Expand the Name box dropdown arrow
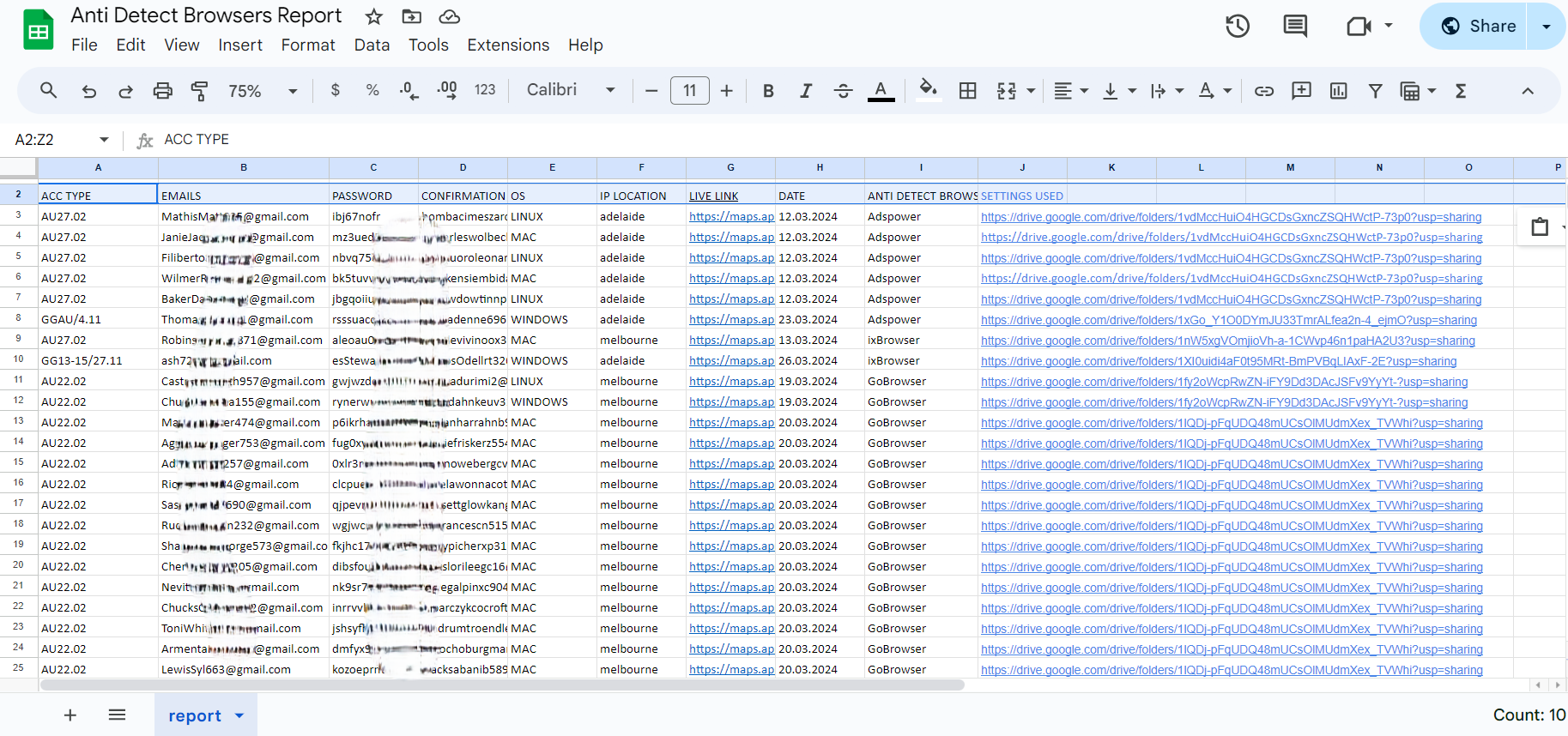 (104, 140)
